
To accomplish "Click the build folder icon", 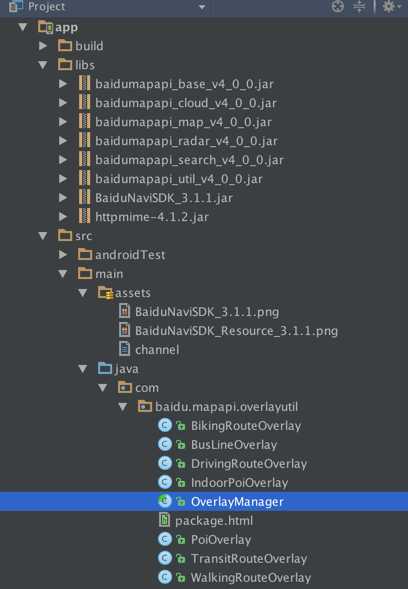I will (x=65, y=46).
